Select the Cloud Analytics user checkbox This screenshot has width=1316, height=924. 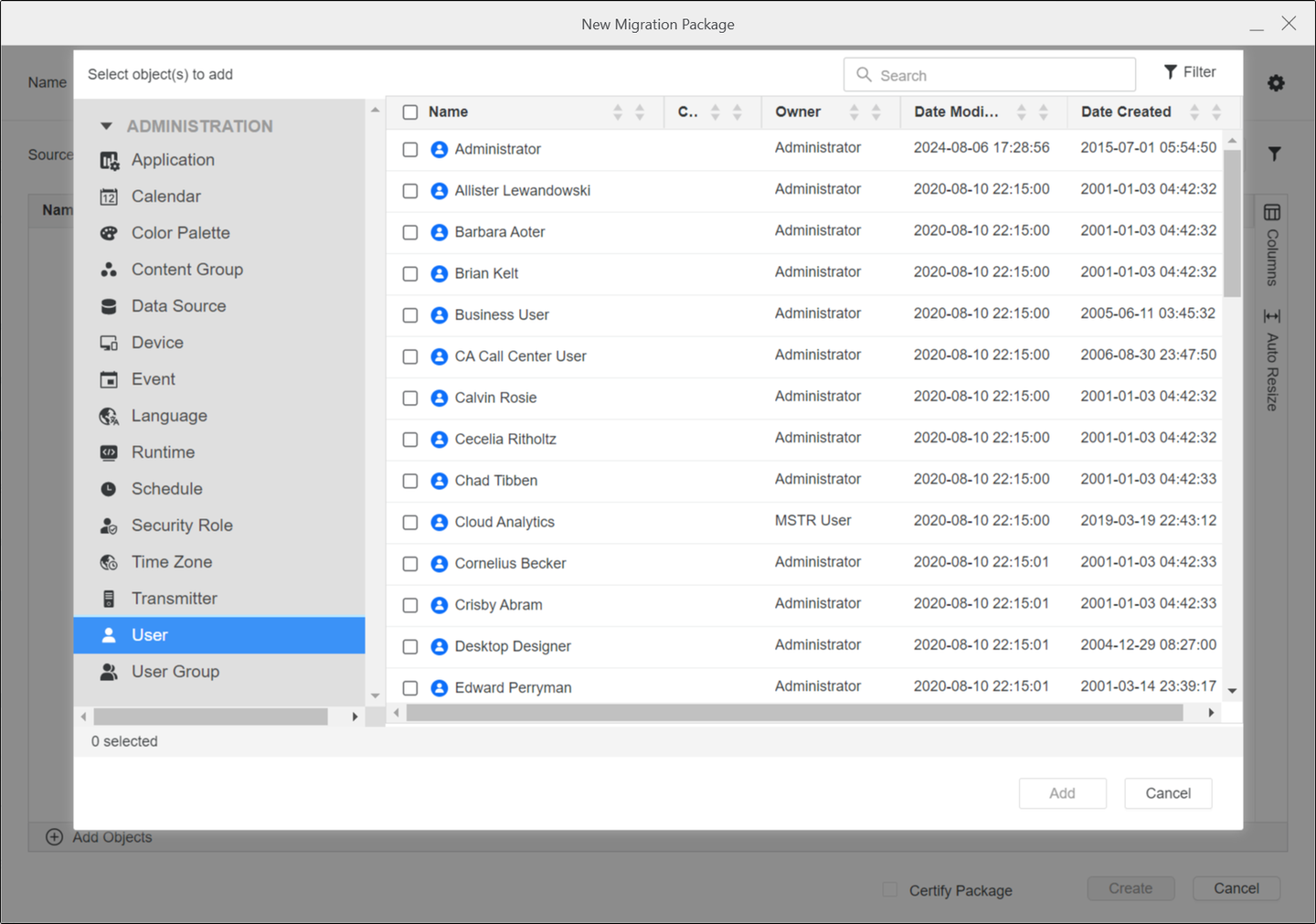tap(410, 522)
